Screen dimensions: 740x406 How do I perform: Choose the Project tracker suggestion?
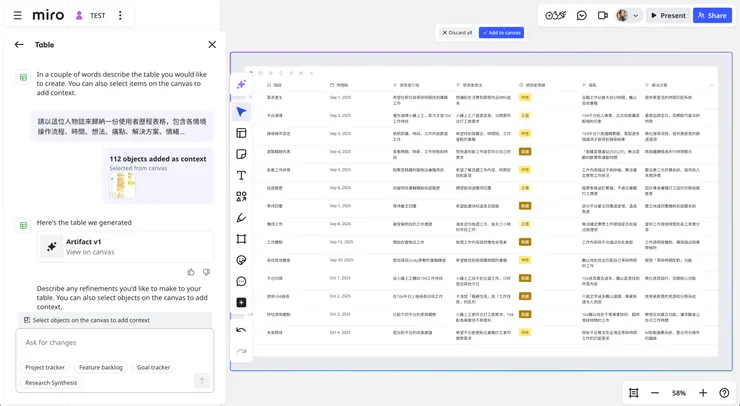pyautogui.click(x=45, y=367)
